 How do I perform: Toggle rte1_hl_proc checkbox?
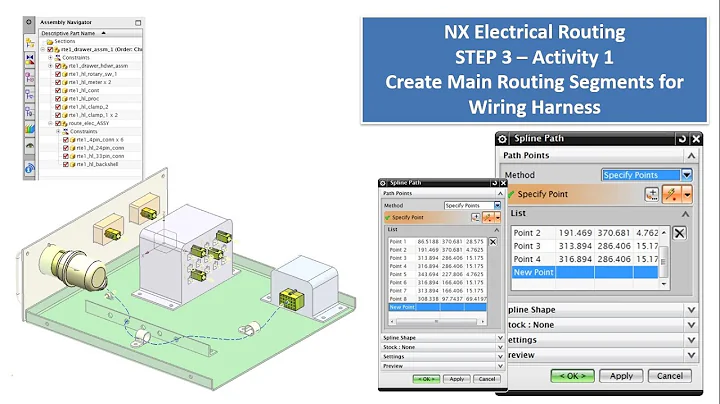(58, 99)
